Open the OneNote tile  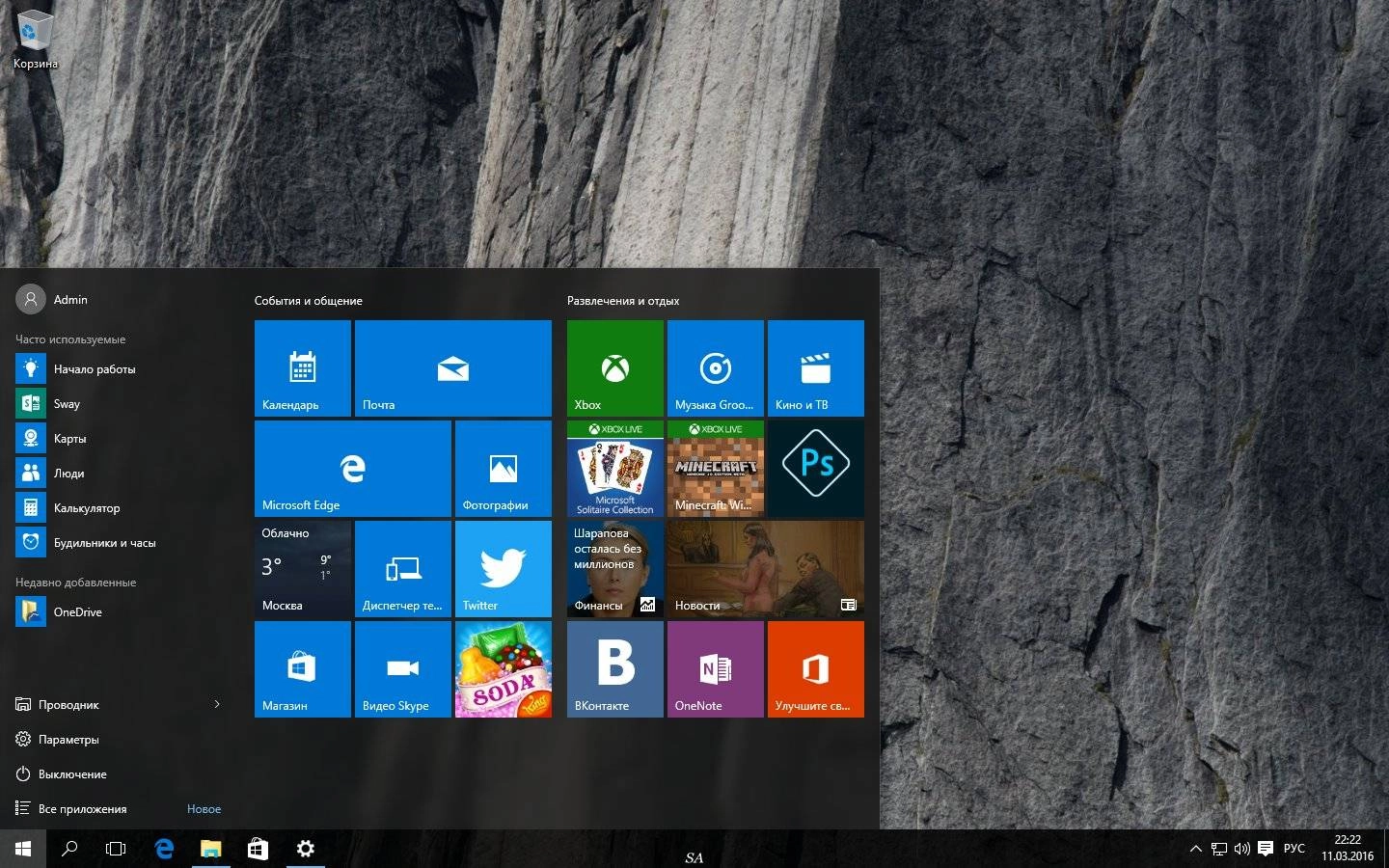716,669
